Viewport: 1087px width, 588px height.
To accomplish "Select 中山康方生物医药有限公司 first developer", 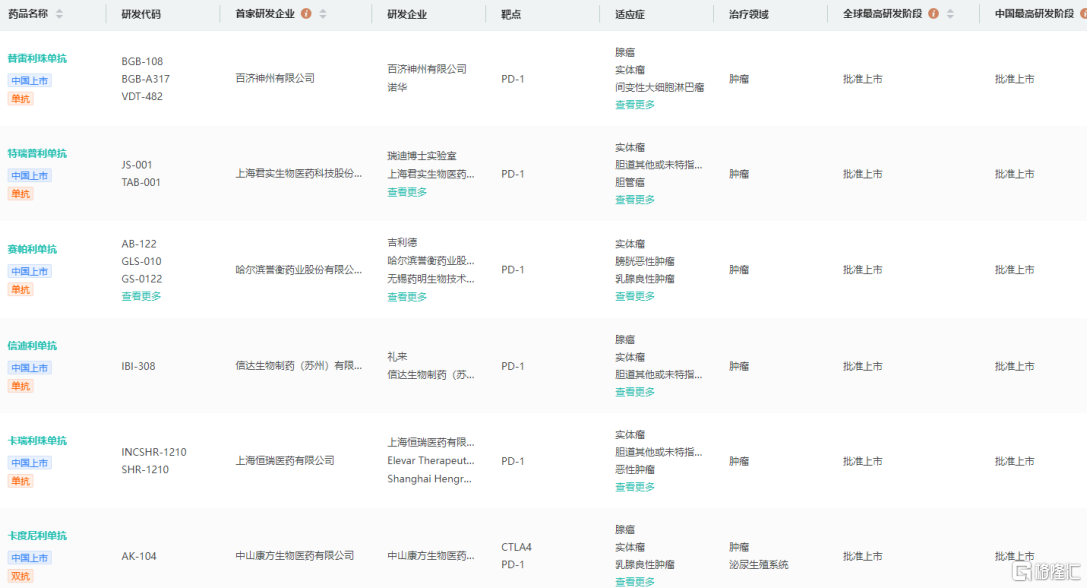I will 295,555.
